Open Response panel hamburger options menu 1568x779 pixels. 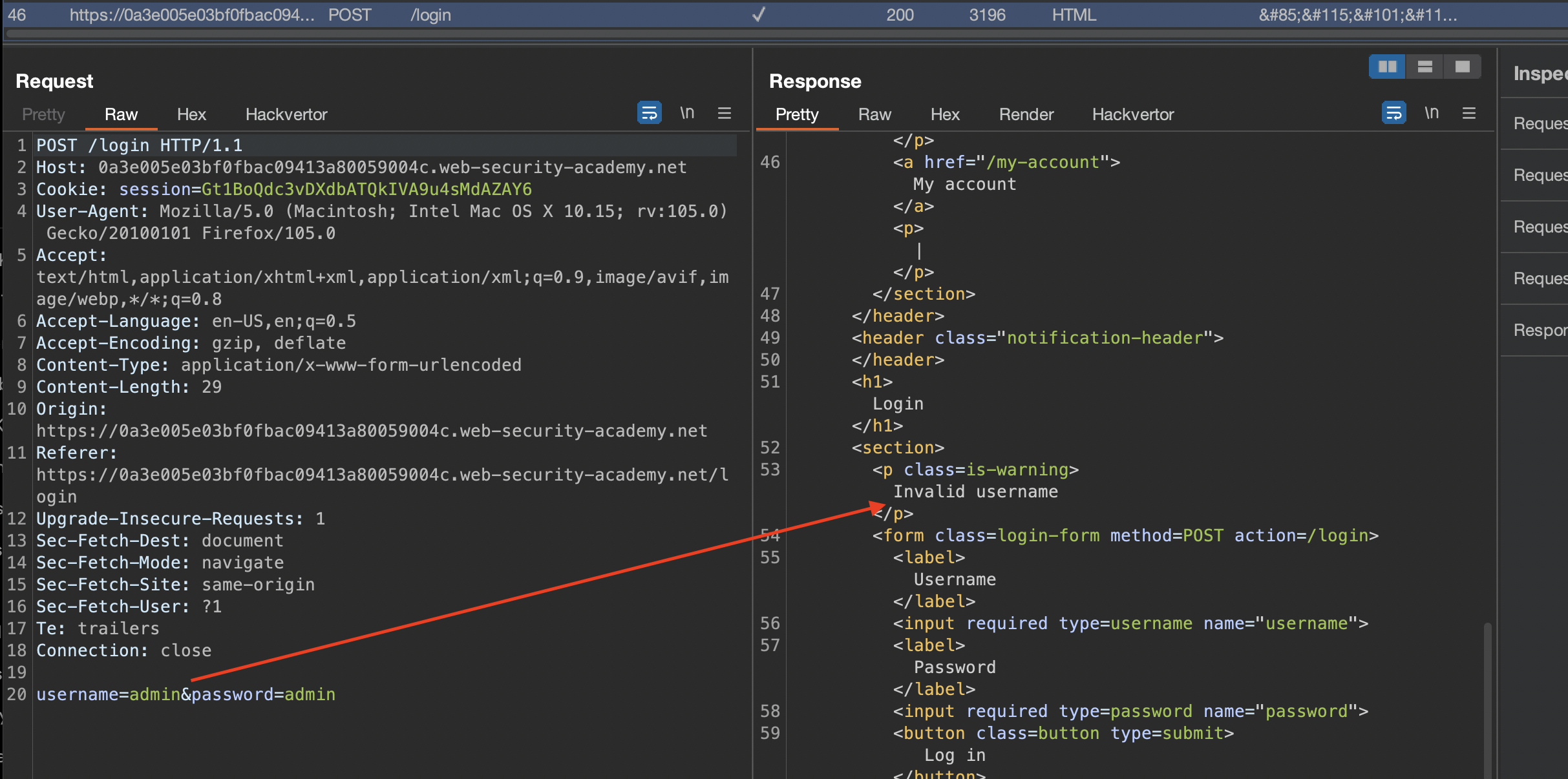1469,113
